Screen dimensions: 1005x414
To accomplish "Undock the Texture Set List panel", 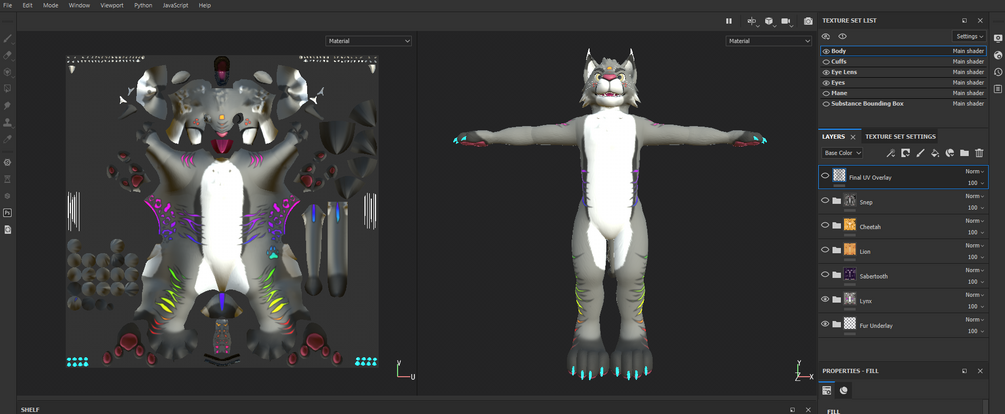I will tap(965, 21).
